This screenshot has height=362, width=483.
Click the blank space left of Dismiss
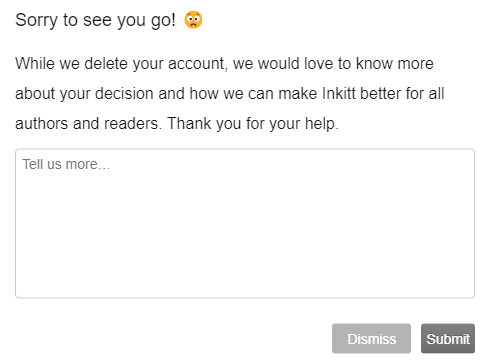coord(173,338)
